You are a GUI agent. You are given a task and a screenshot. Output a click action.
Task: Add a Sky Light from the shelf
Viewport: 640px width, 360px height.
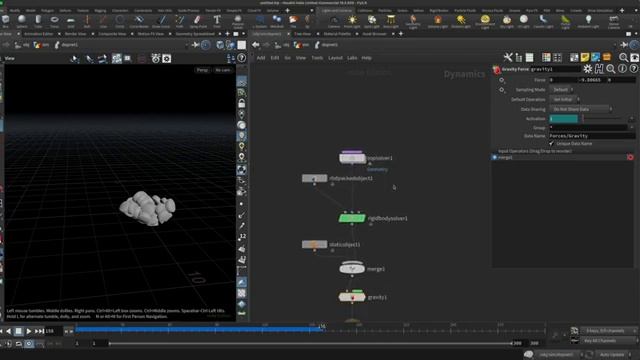tap(507, 21)
